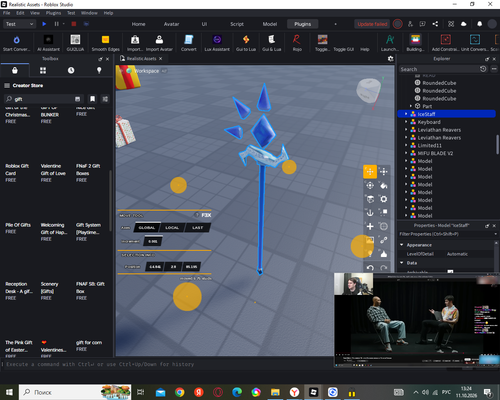Click the Explorer Search field
500x400 pixels.
click(x=439, y=69)
